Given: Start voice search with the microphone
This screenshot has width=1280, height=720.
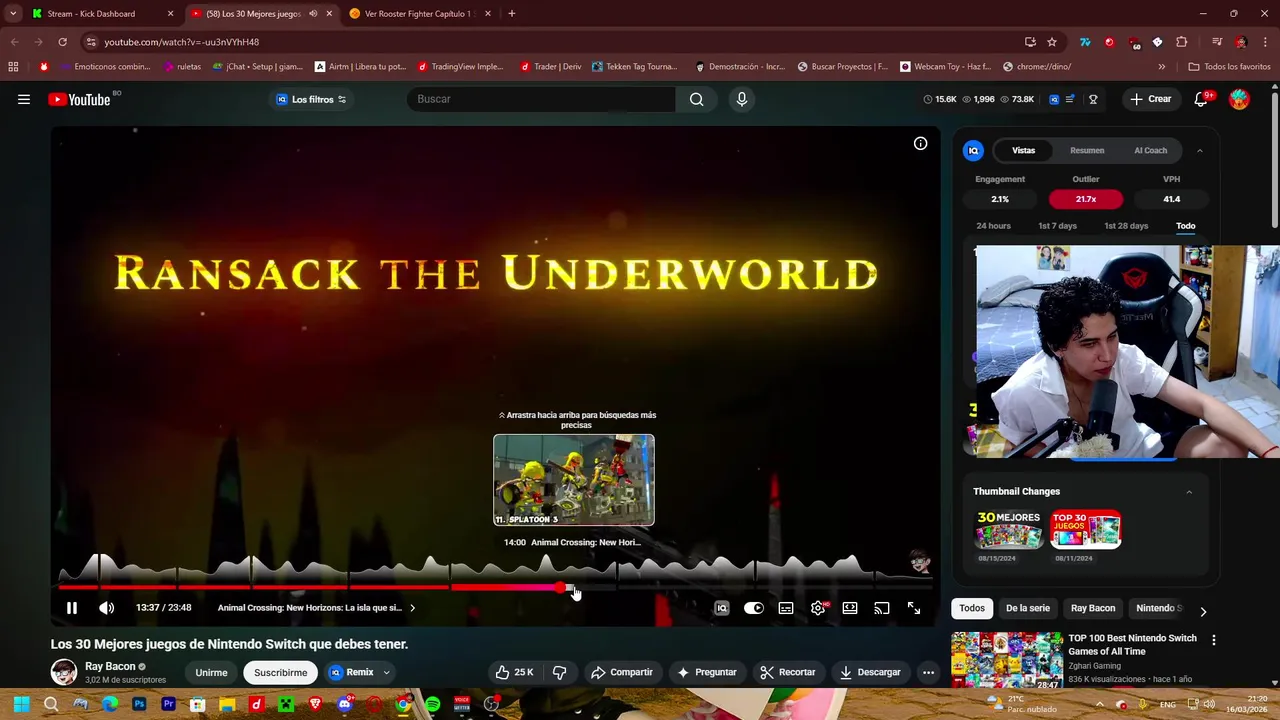Looking at the screenshot, I should (742, 99).
